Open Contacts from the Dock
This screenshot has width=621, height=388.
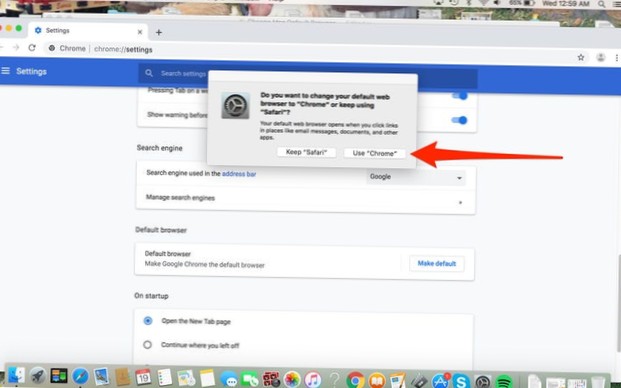tap(123, 377)
